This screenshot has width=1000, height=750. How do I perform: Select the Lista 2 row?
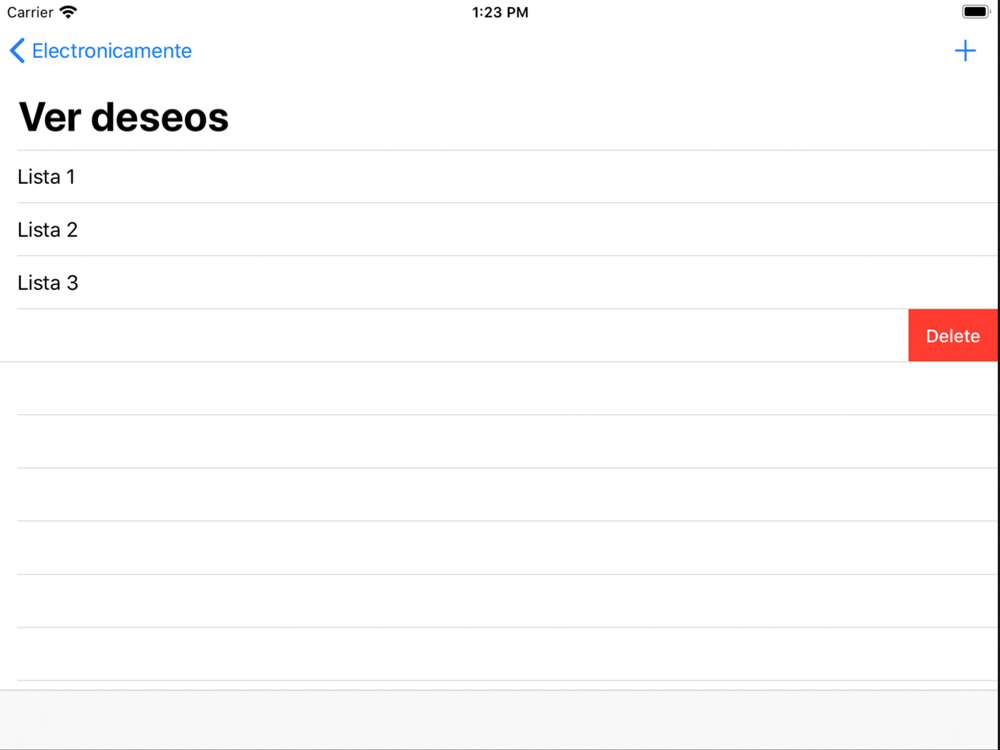(500, 230)
